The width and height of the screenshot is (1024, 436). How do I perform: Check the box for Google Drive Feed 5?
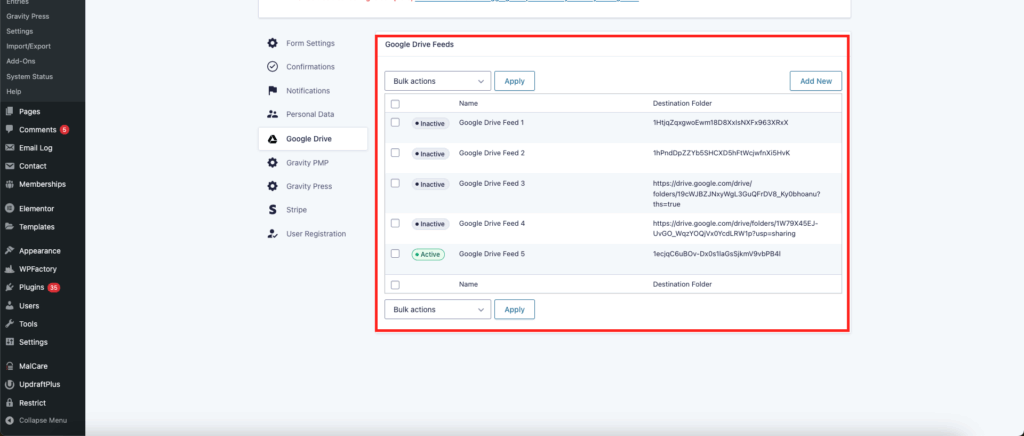coord(395,254)
